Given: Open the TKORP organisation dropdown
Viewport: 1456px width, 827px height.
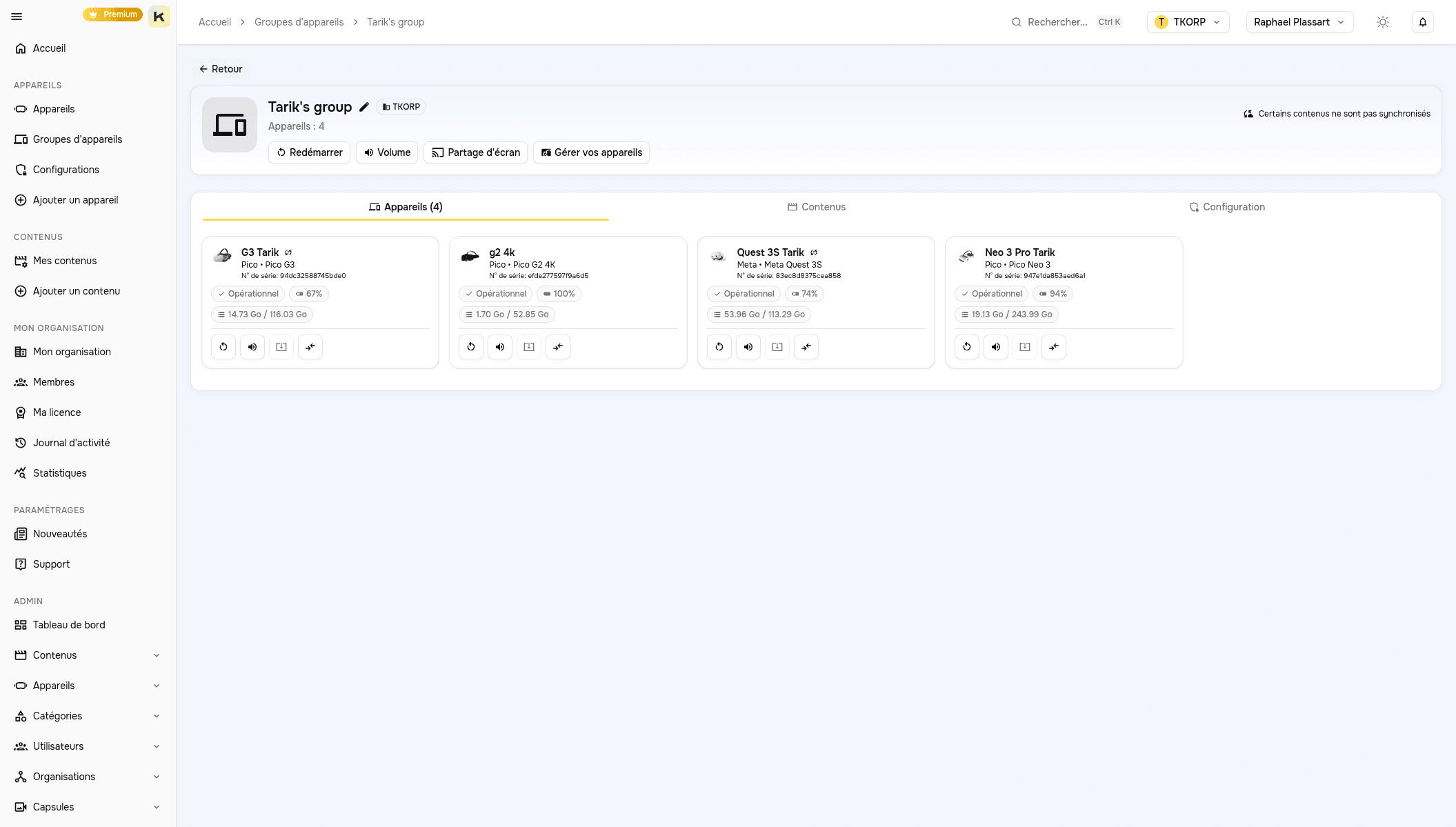Looking at the screenshot, I should point(1188,22).
